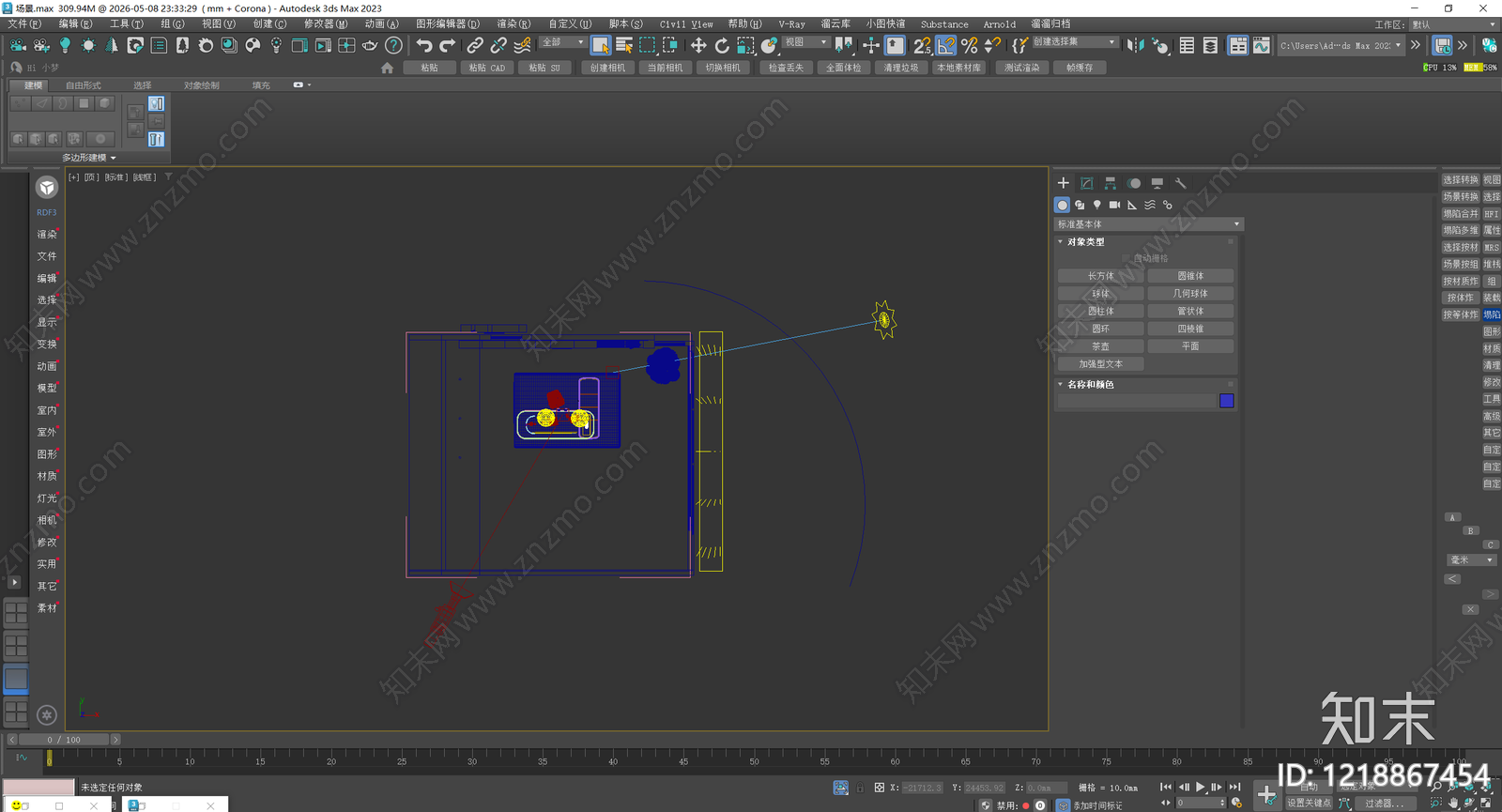Image resolution: width=1502 pixels, height=812 pixels.
Task: Toggle the Geometry category circle button
Action: 1062,205
